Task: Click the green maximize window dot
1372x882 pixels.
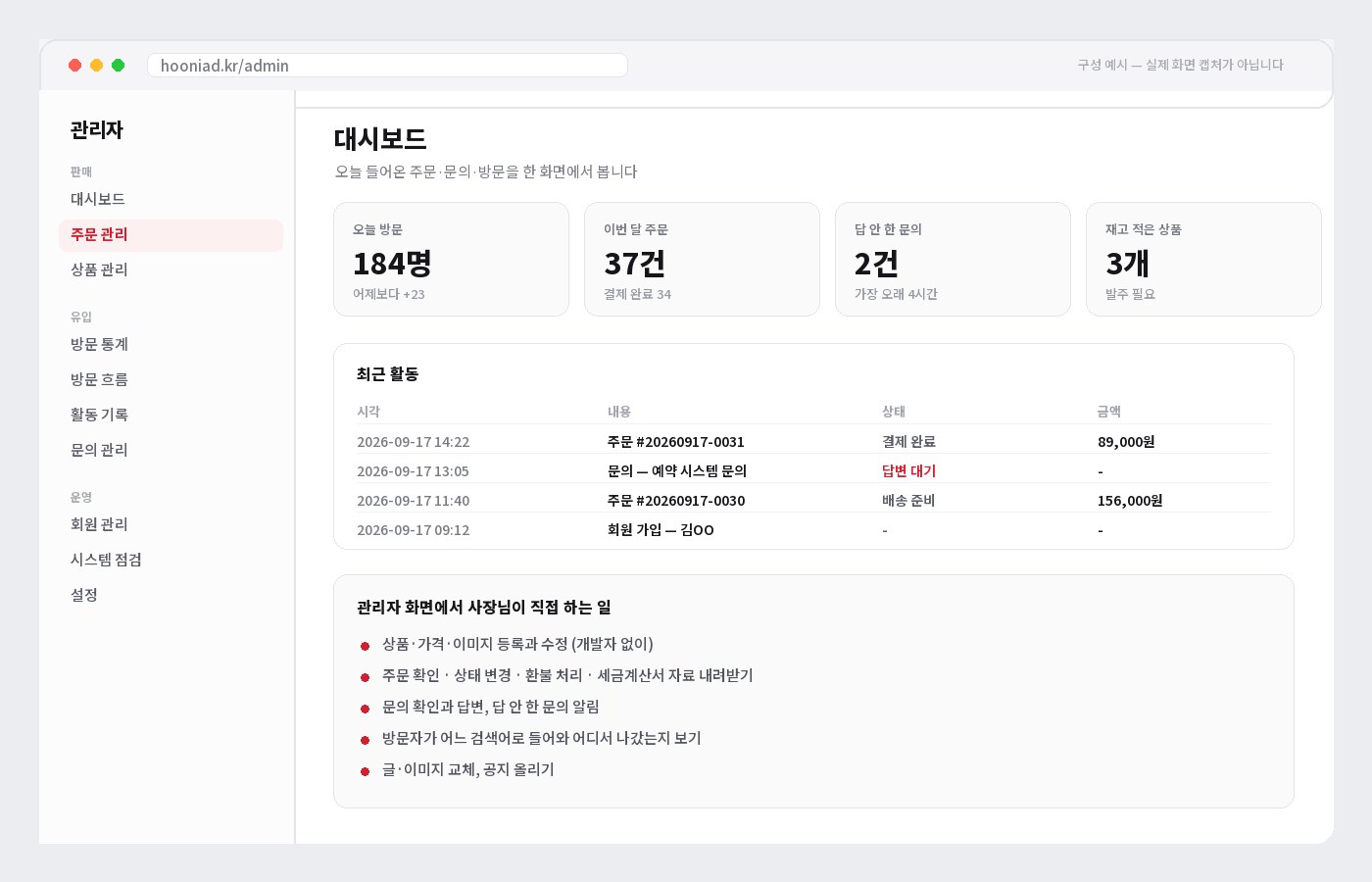Action: pos(118,65)
